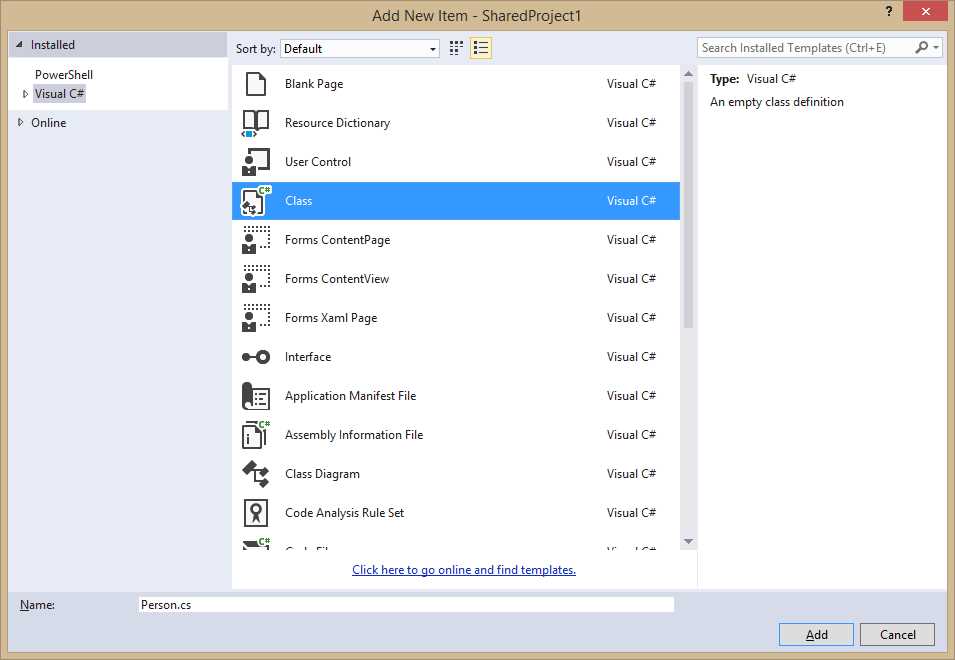Click the Forms Xaml Page template icon
Screen dimensions: 955x660
pyautogui.click(x=256, y=318)
